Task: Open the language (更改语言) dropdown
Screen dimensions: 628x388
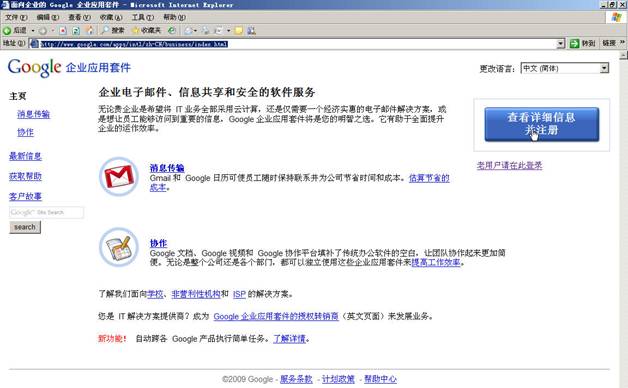Action: (565, 68)
